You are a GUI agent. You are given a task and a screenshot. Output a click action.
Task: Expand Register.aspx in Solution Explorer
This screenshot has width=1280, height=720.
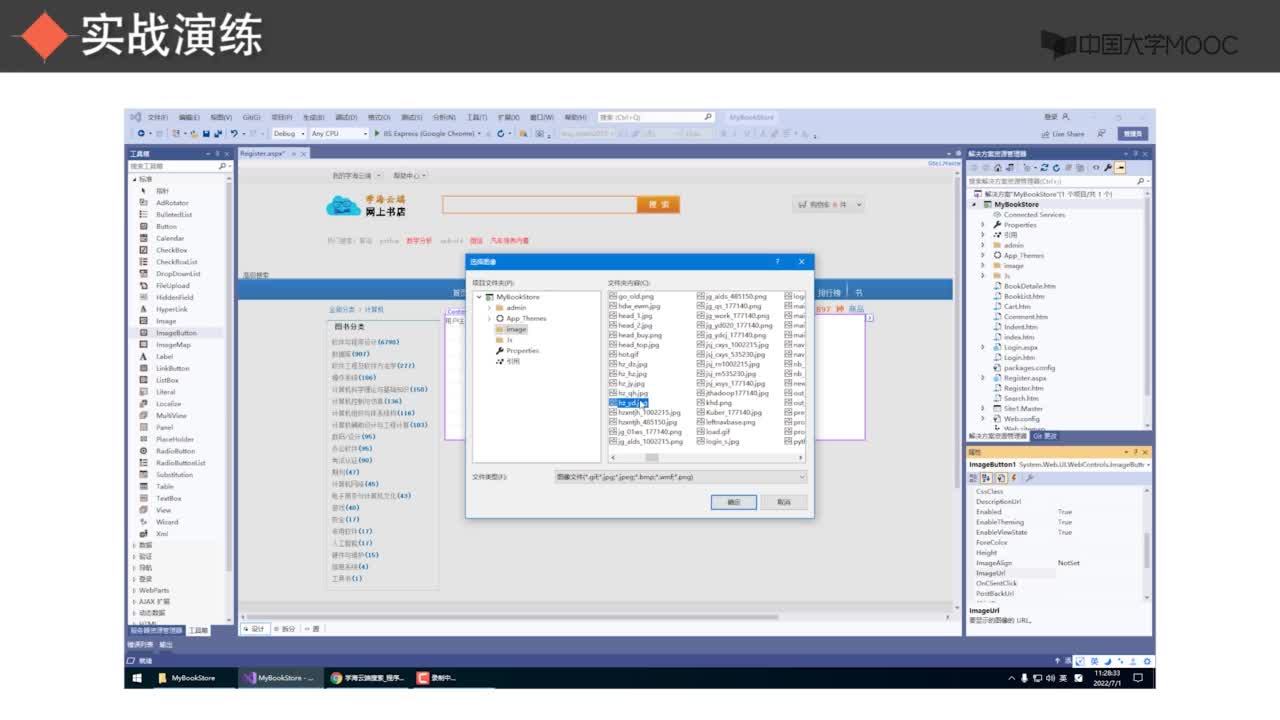(983, 378)
